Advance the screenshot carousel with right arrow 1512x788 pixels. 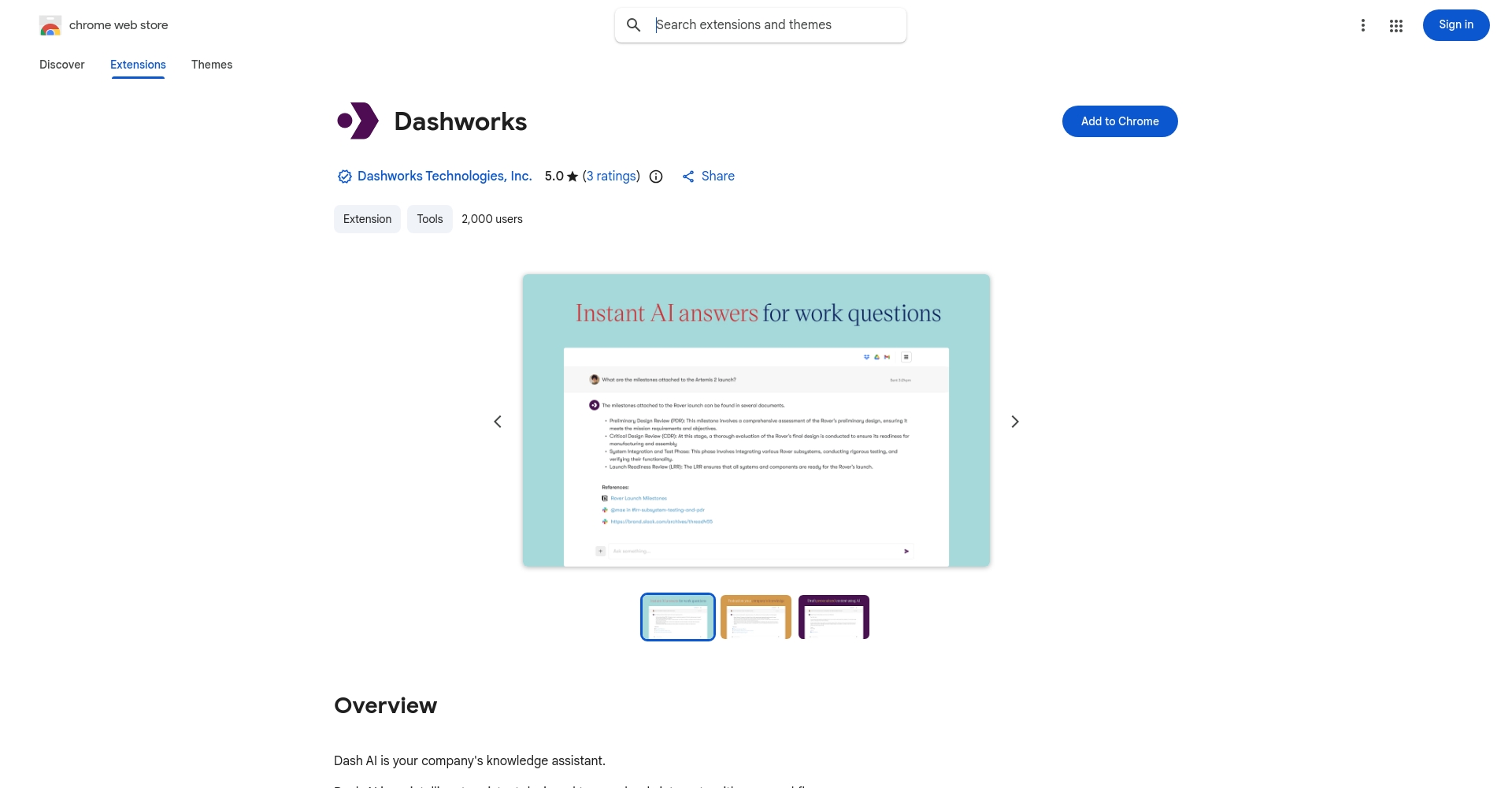tap(1014, 421)
